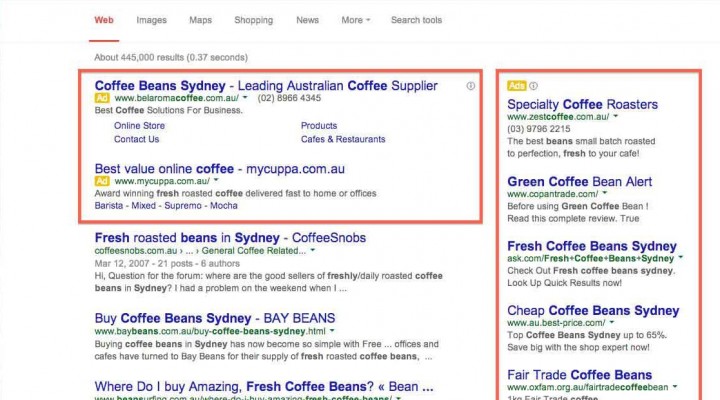The width and height of the screenshot is (720, 400).
Task: Switch to the Maps tab
Action: [201, 20]
